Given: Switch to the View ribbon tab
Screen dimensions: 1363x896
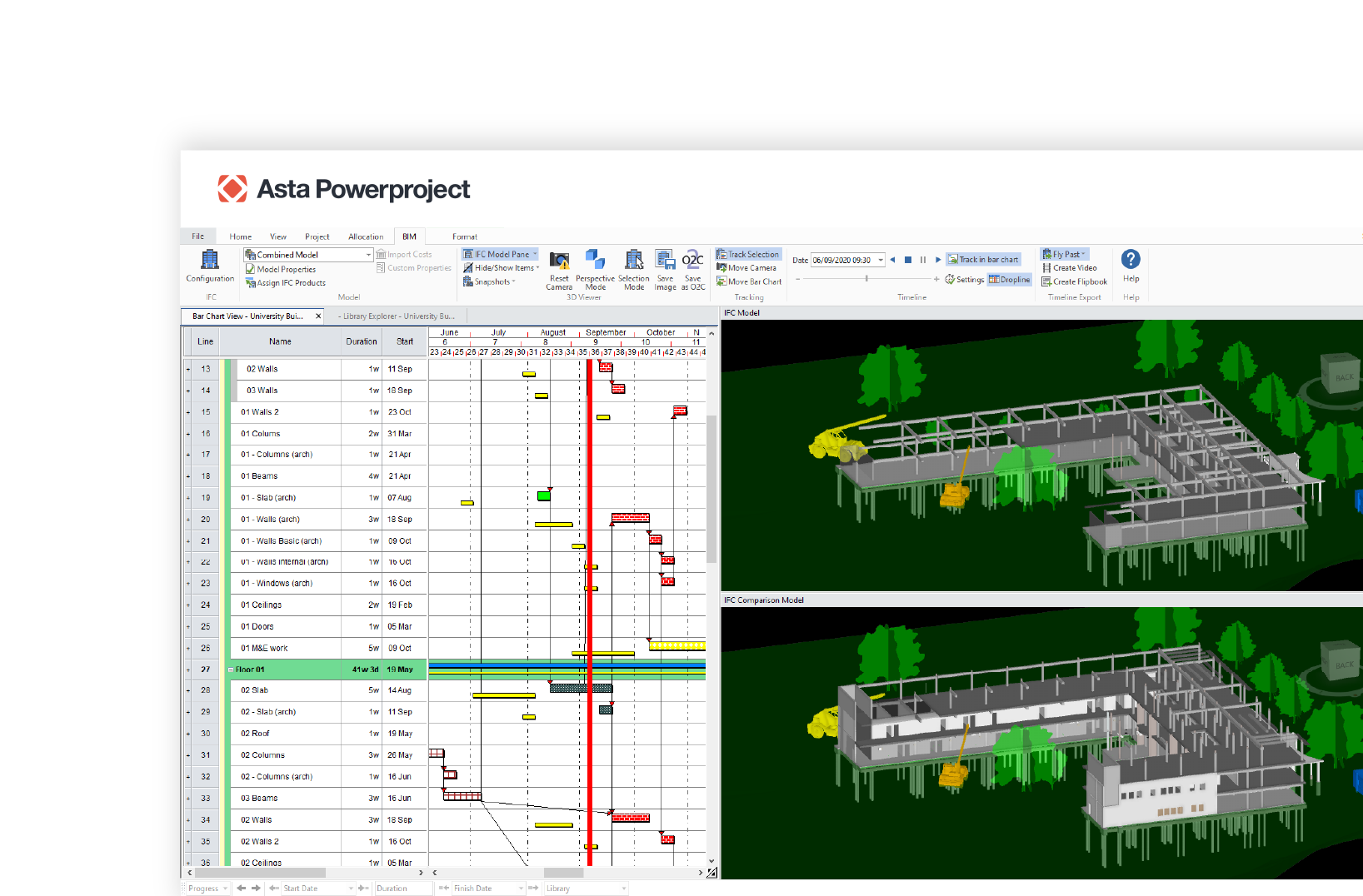Looking at the screenshot, I should (x=278, y=237).
